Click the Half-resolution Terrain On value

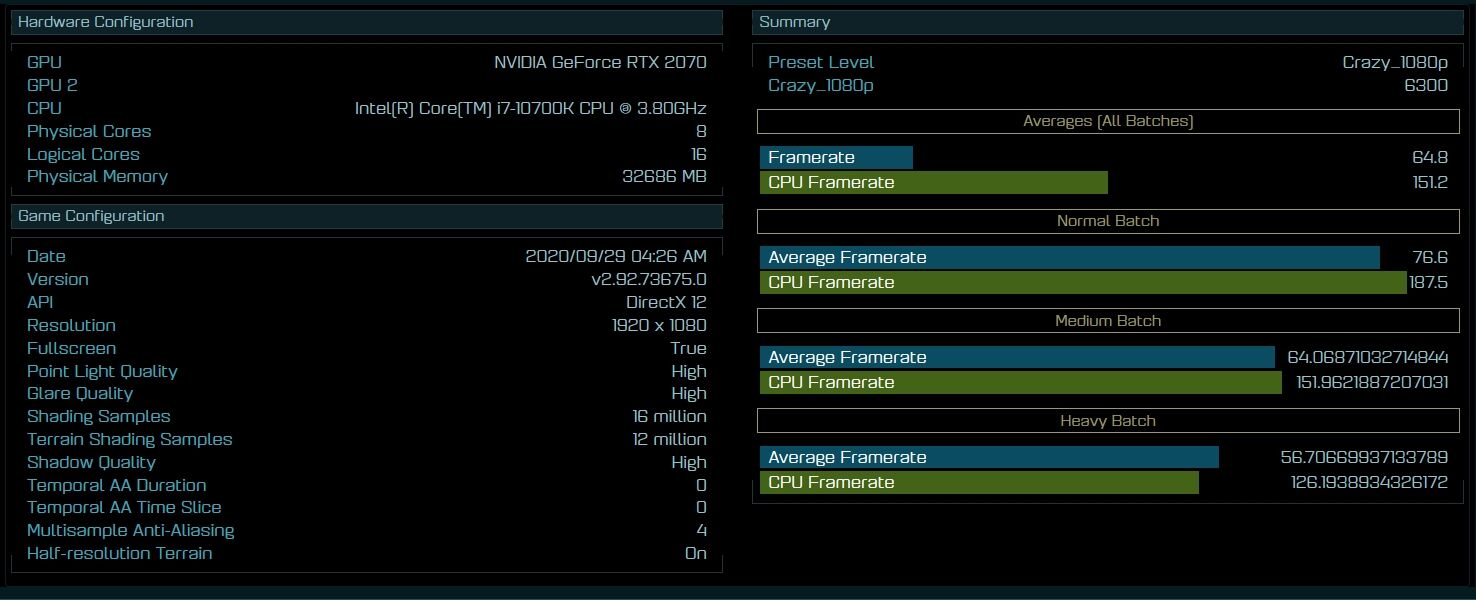click(696, 553)
